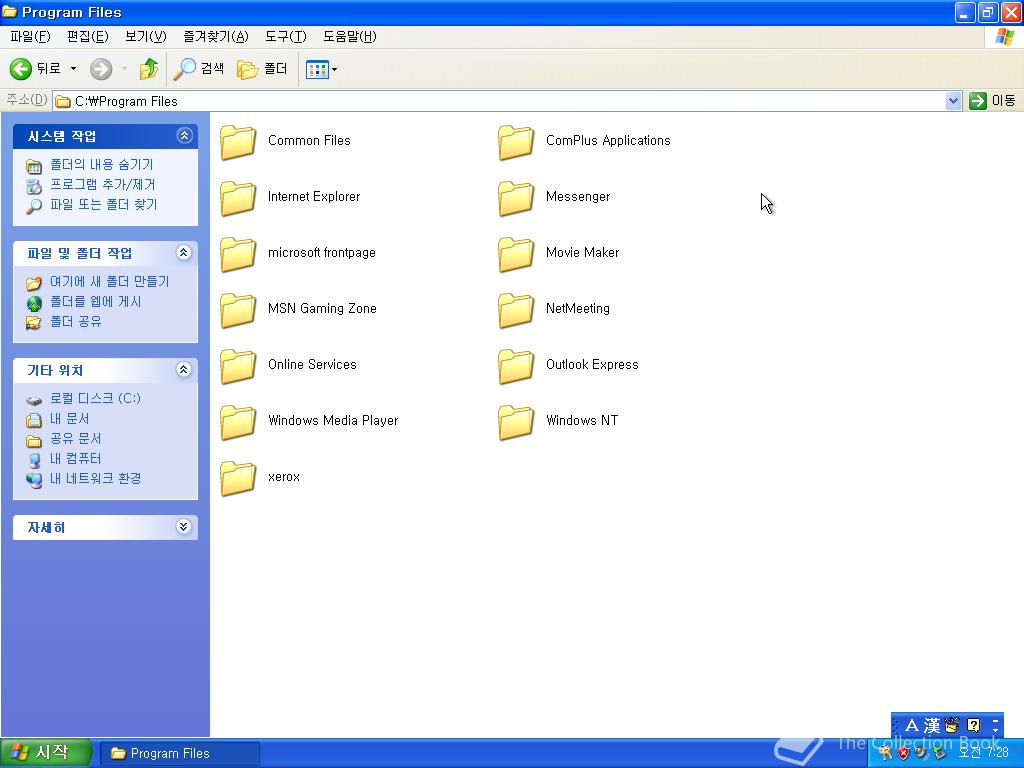The width and height of the screenshot is (1024, 768).
Task: Open the 내 컴퓨터 link
Action: click(x=76, y=458)
